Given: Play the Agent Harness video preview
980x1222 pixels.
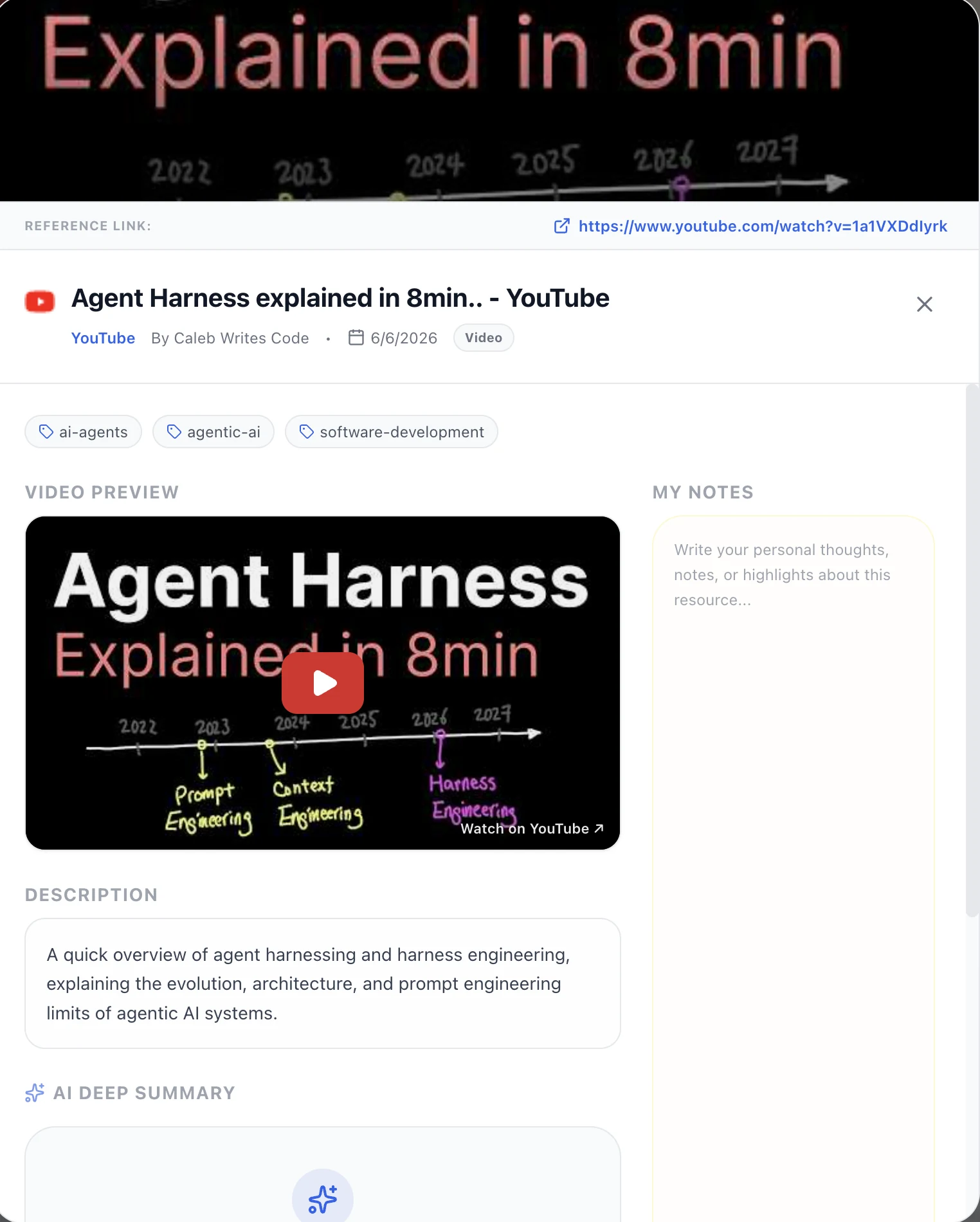Looking at the screenshot, I should coord(323,683).
